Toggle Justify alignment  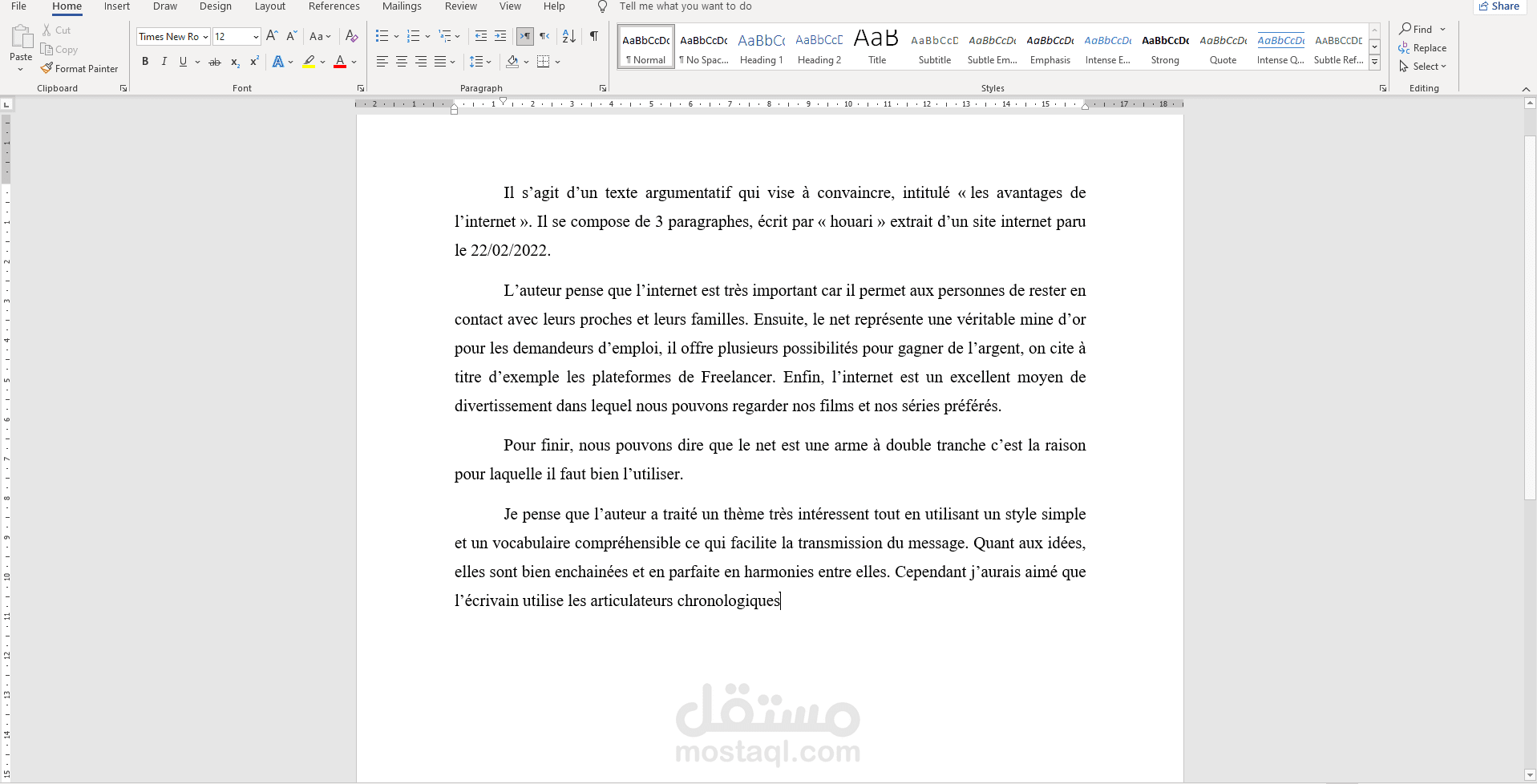[x=440, y=62]
